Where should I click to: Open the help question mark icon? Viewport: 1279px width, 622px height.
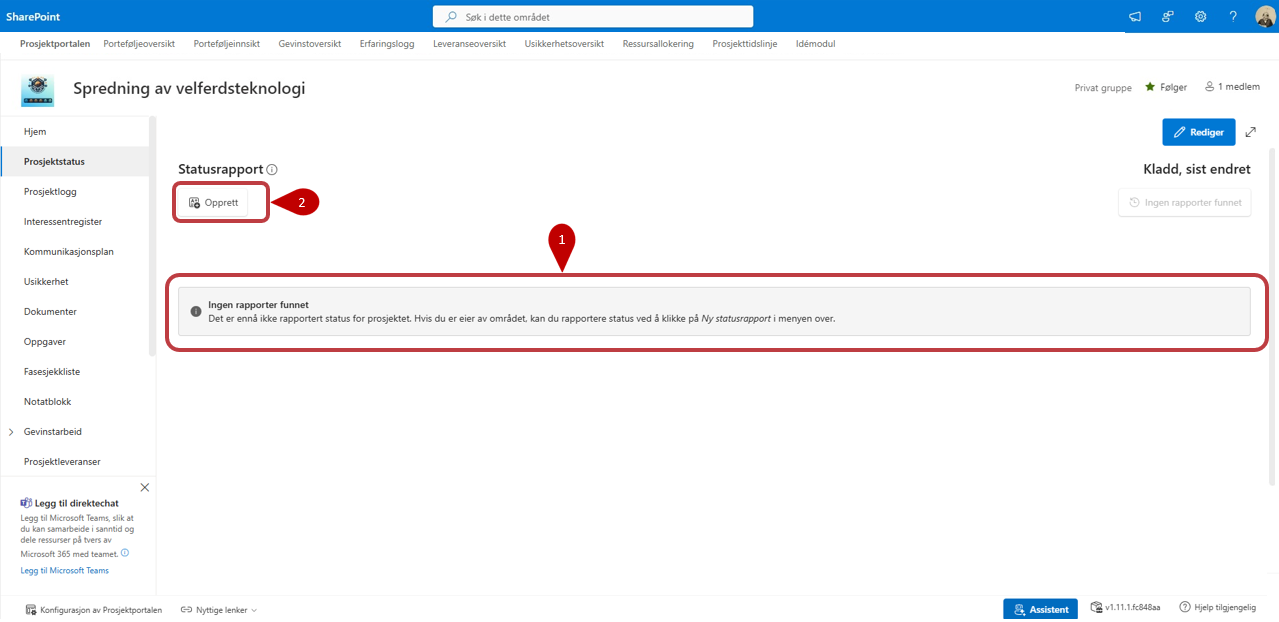click(x=1233, y=16)
